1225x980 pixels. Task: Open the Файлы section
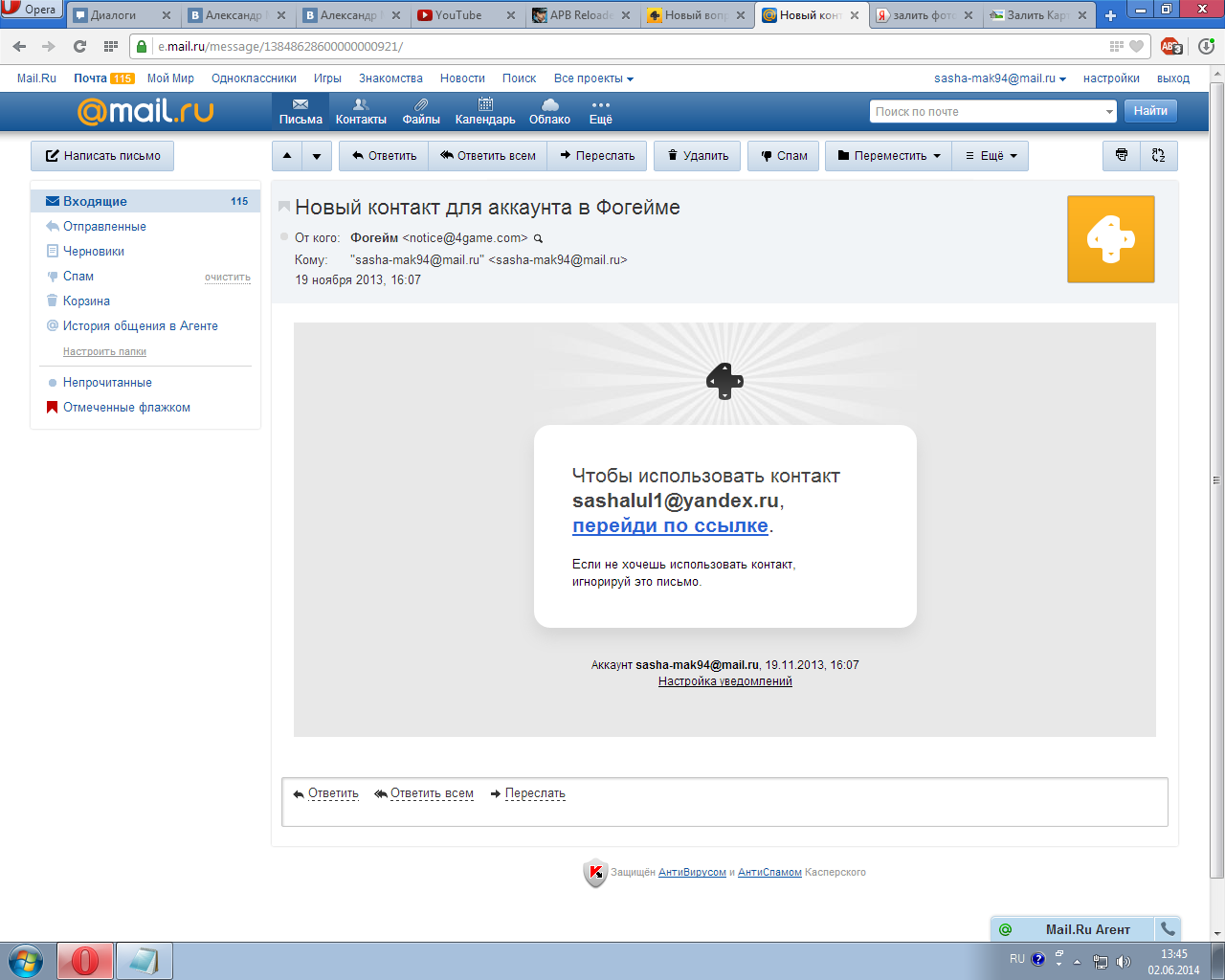pyautogui.click(x=421, y=111)
